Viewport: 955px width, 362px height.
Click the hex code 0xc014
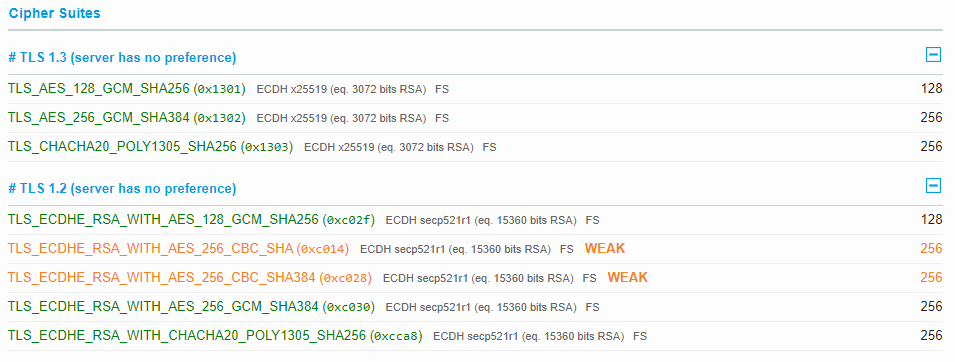tap(323, 249)
